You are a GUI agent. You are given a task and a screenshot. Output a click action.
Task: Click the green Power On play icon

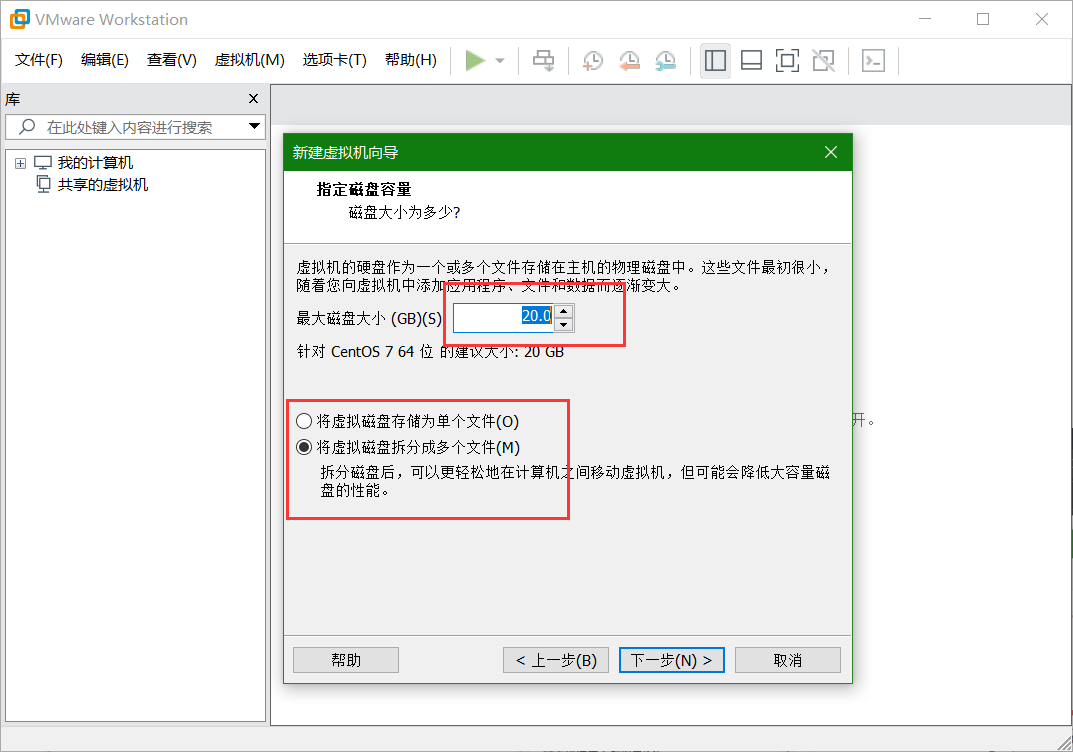475,60
